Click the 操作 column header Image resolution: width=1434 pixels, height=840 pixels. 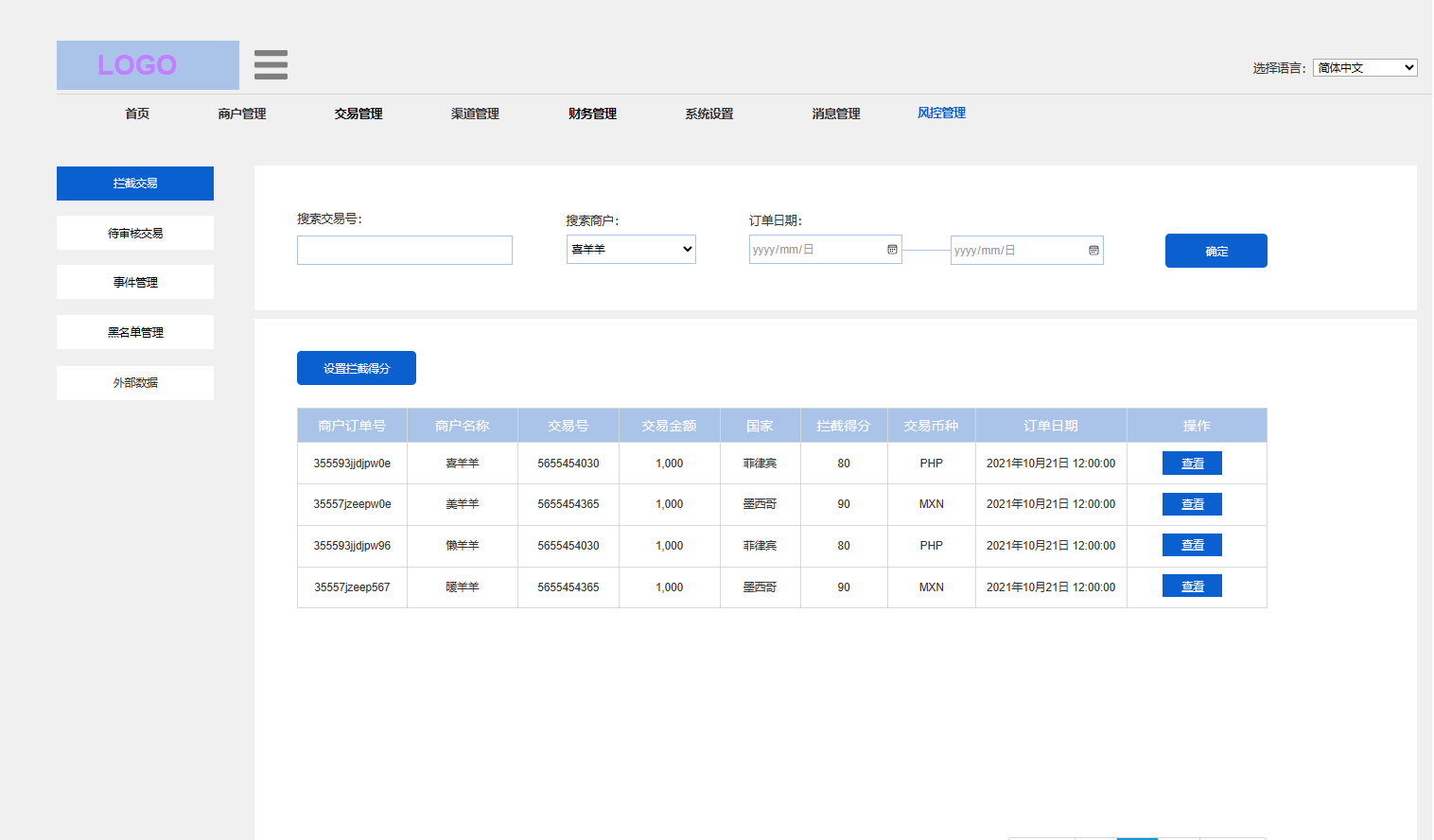click(x=1197, y=426)
